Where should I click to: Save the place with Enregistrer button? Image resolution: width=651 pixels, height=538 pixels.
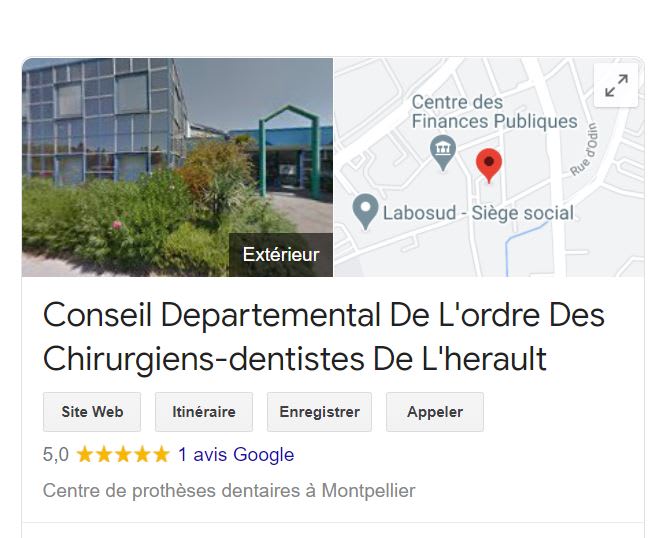pos(319,412)
